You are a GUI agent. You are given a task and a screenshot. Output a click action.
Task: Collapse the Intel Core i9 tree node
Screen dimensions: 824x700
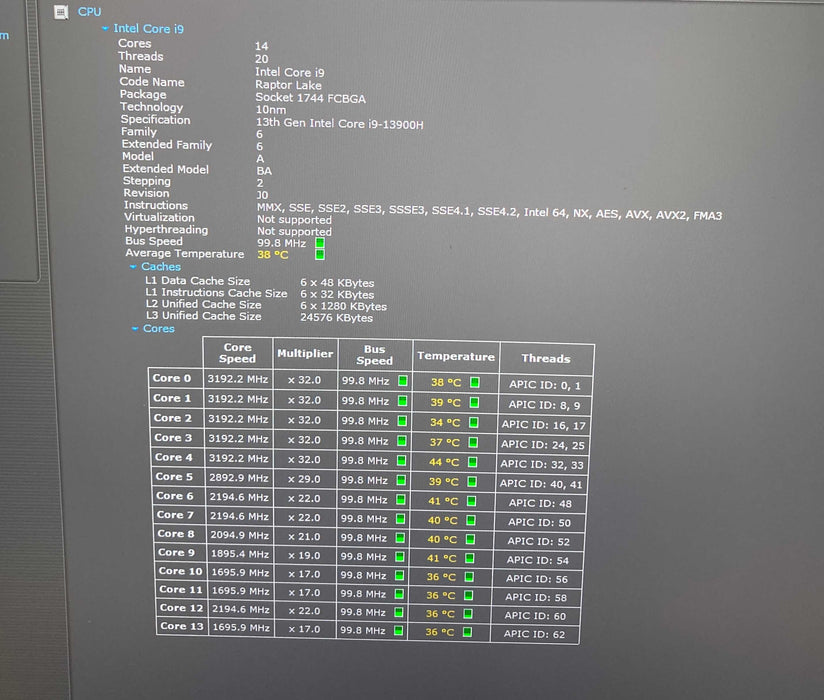(105, 28)
